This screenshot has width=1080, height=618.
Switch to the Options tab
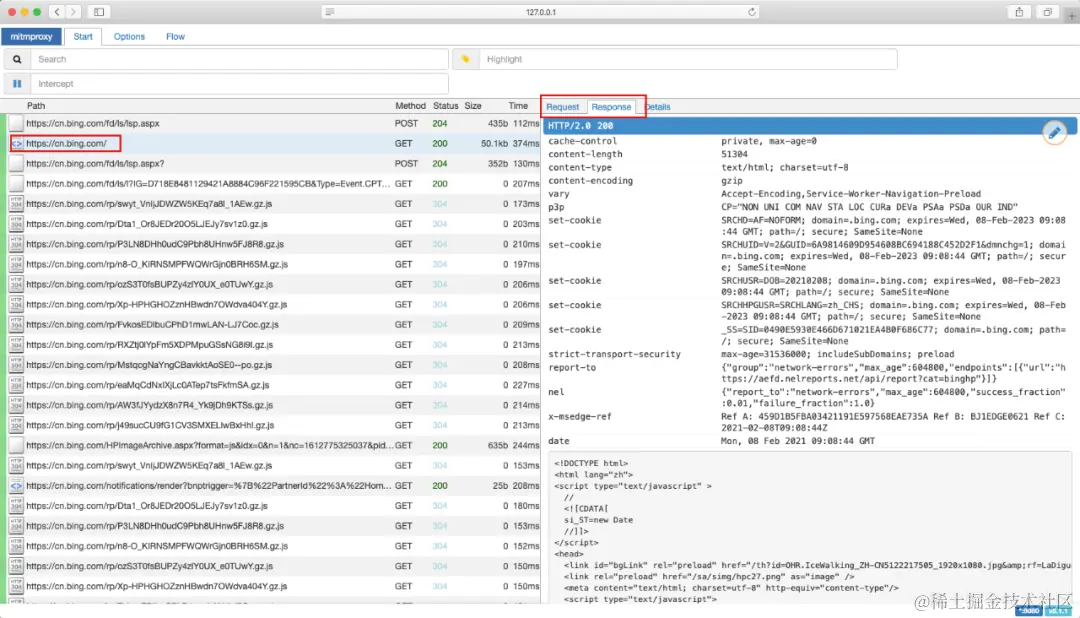click(x=129, y=37)
